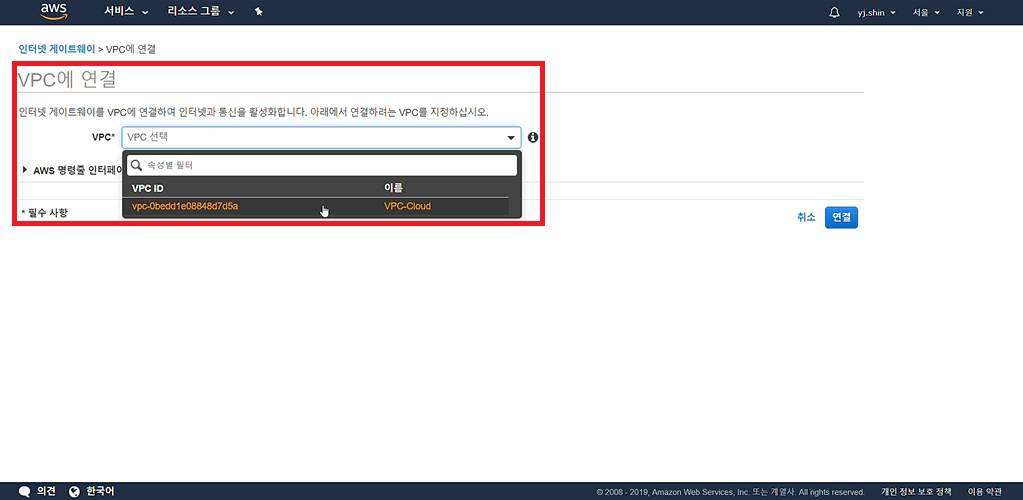Open 의견 feedback in footer

[46, 491]
